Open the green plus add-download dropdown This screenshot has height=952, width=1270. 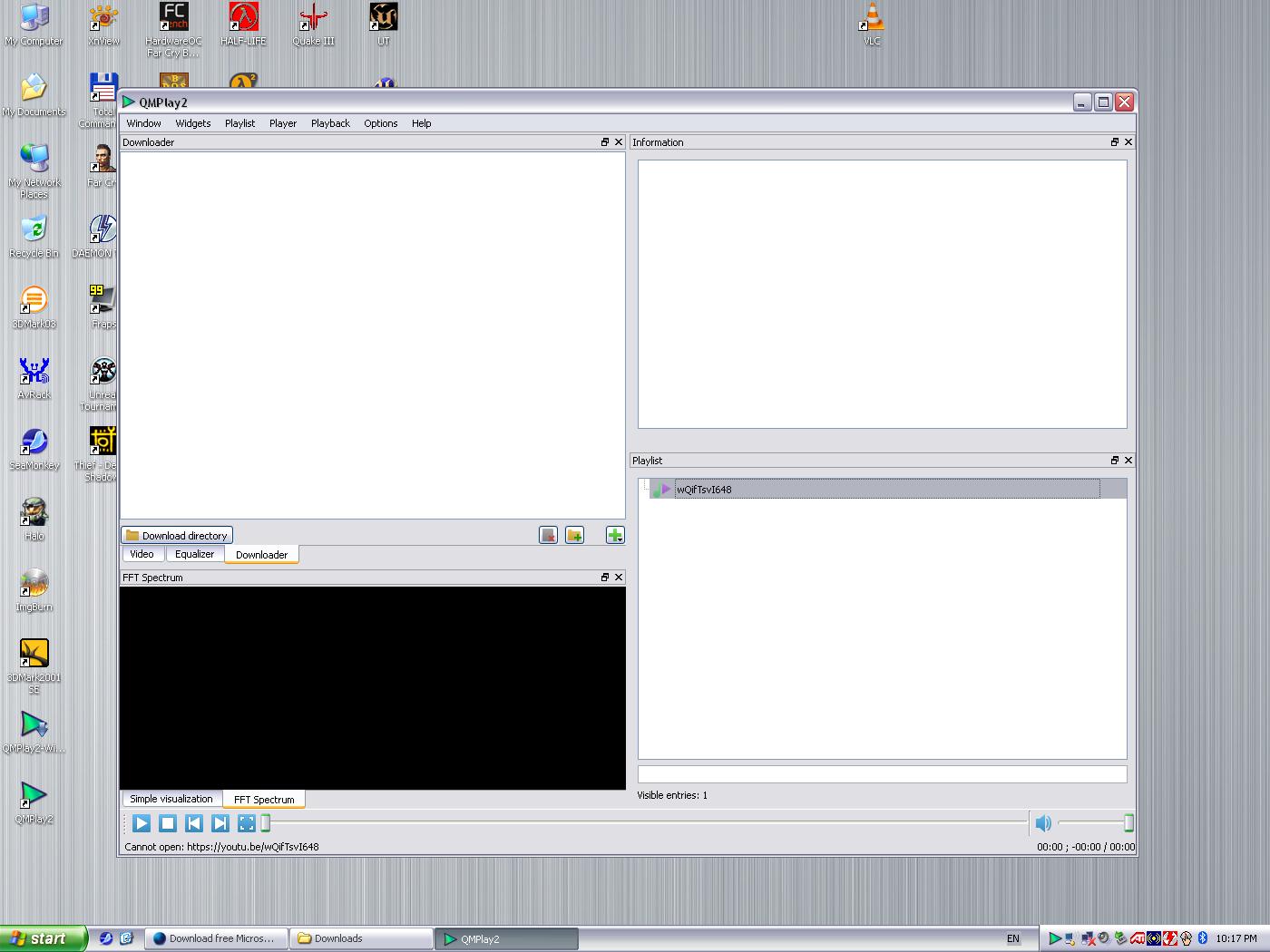[615, 535]
